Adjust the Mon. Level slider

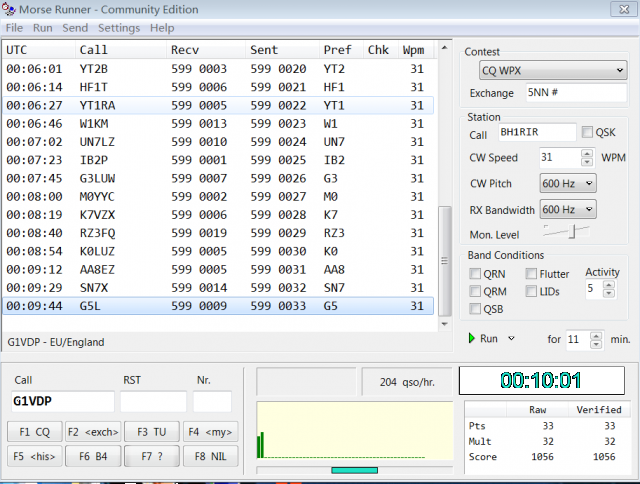click(572, 231)
